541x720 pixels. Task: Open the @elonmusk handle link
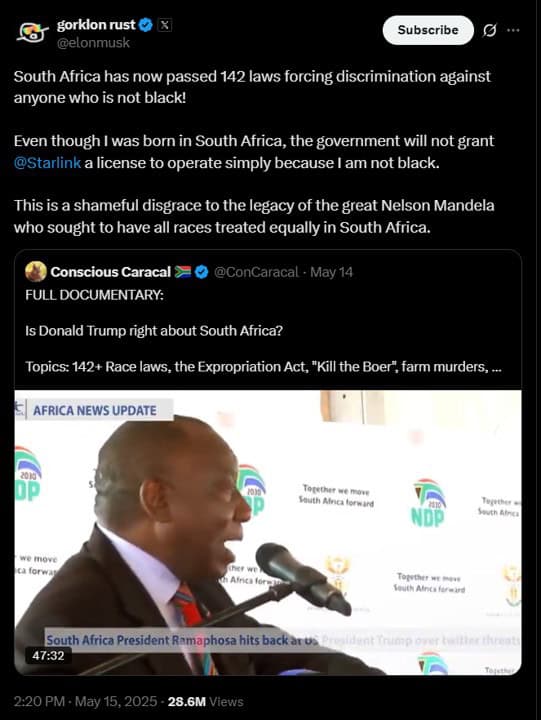tap(93, 43)
